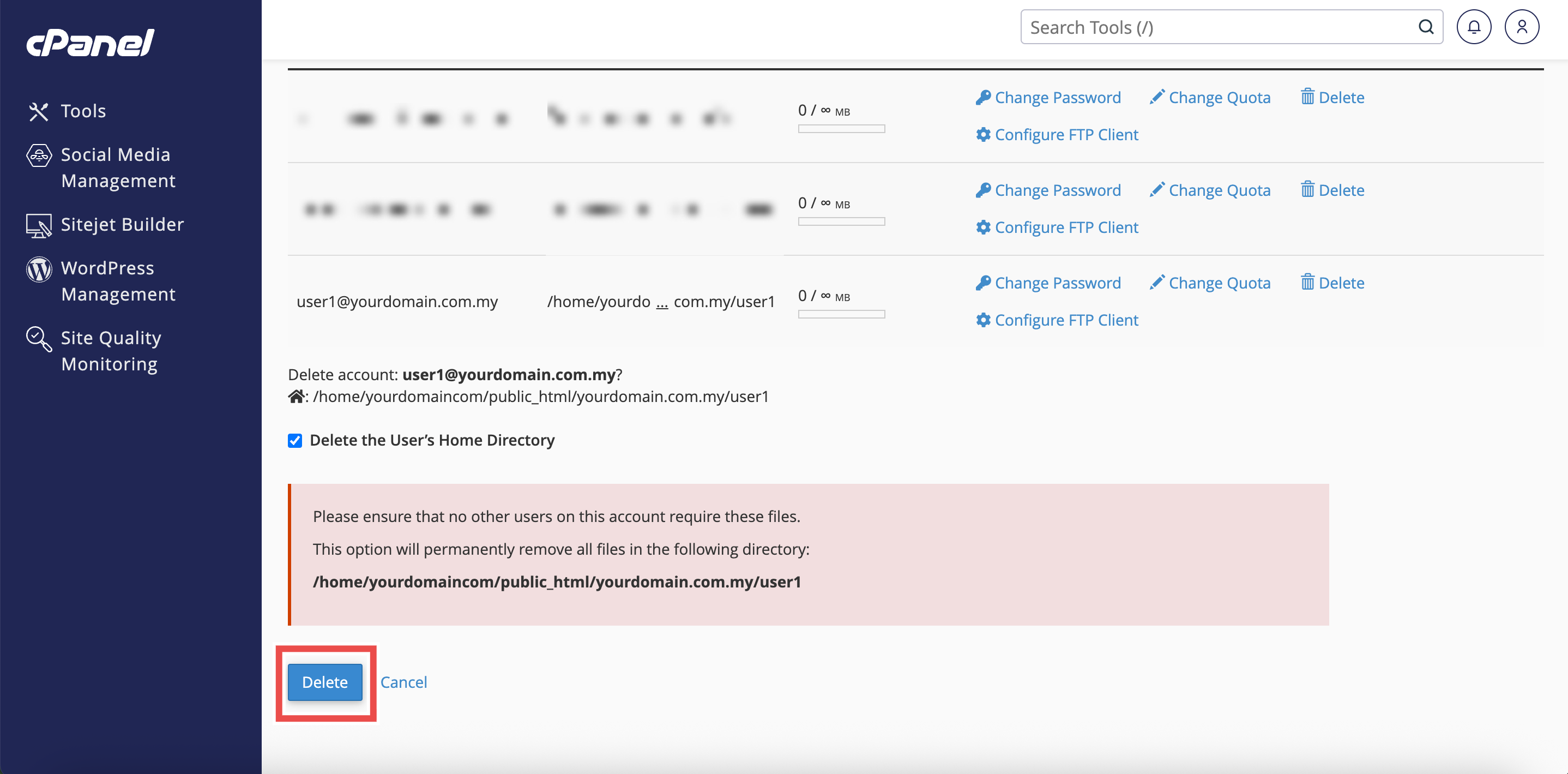Confirm with the blue Delete button
Image resolution: width=1568 pixels, height=774 pixels.
[325, 682]
